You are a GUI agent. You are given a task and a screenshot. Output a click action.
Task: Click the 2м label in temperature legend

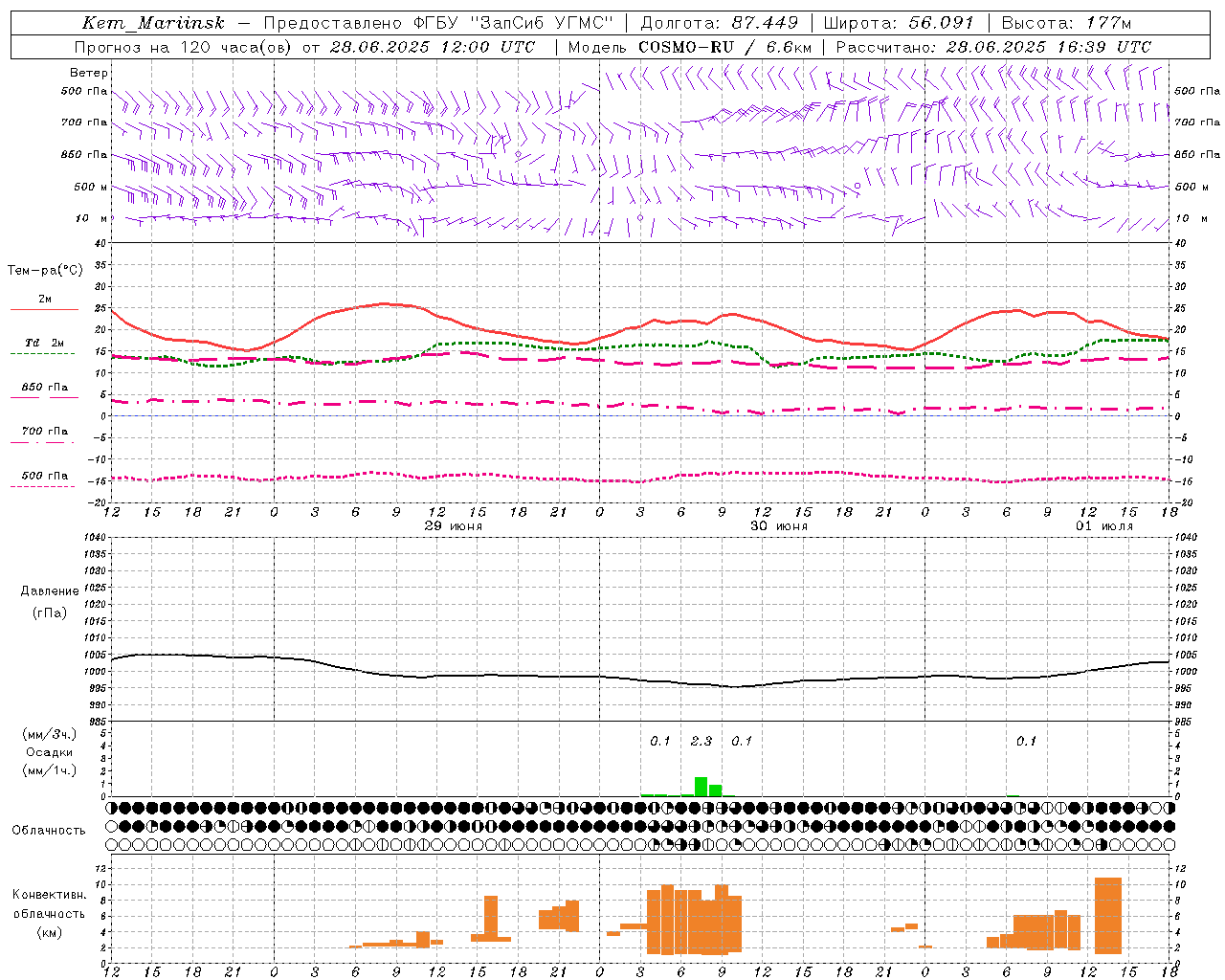[x=45, y=300]
